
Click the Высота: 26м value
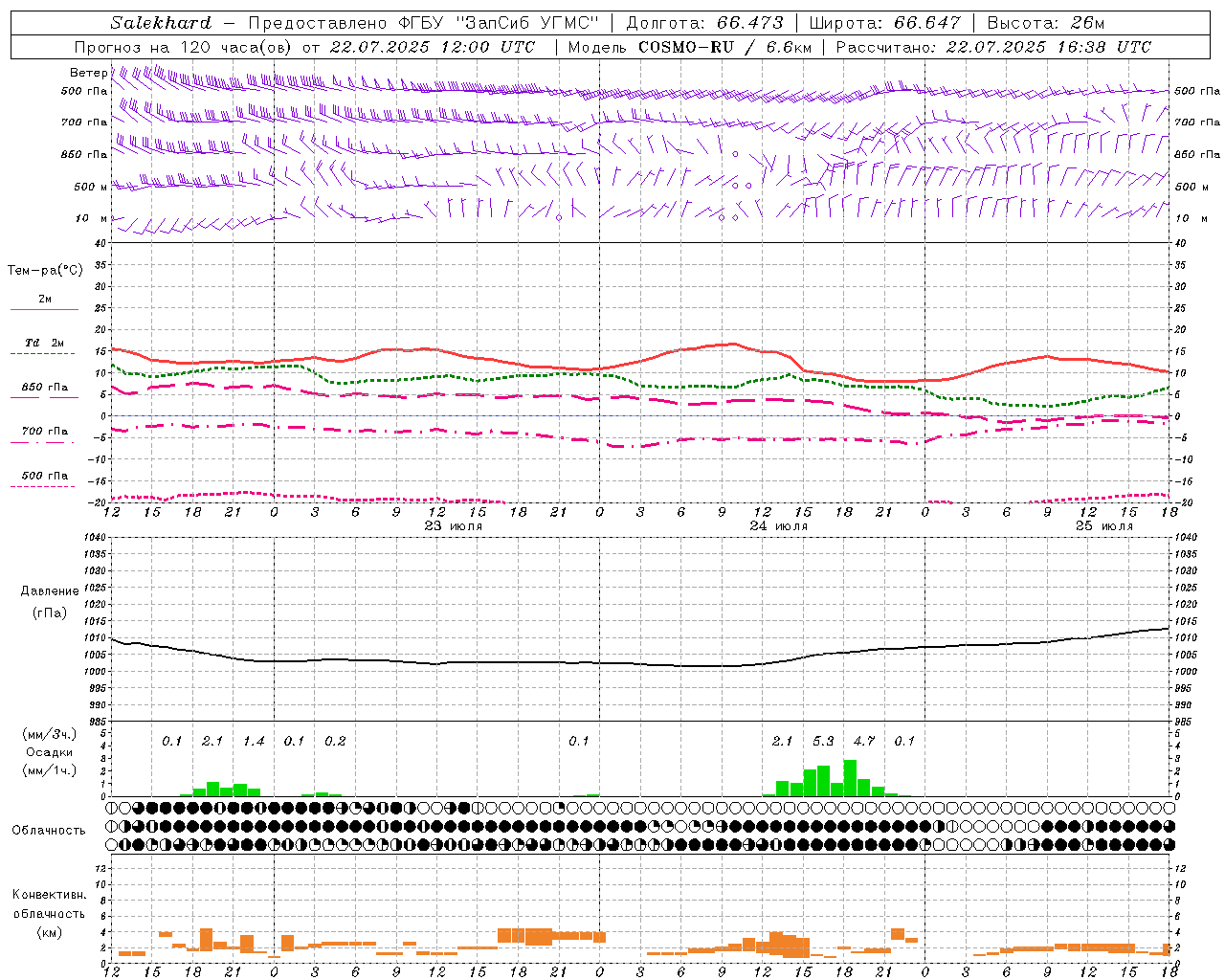coord(1046,23)
